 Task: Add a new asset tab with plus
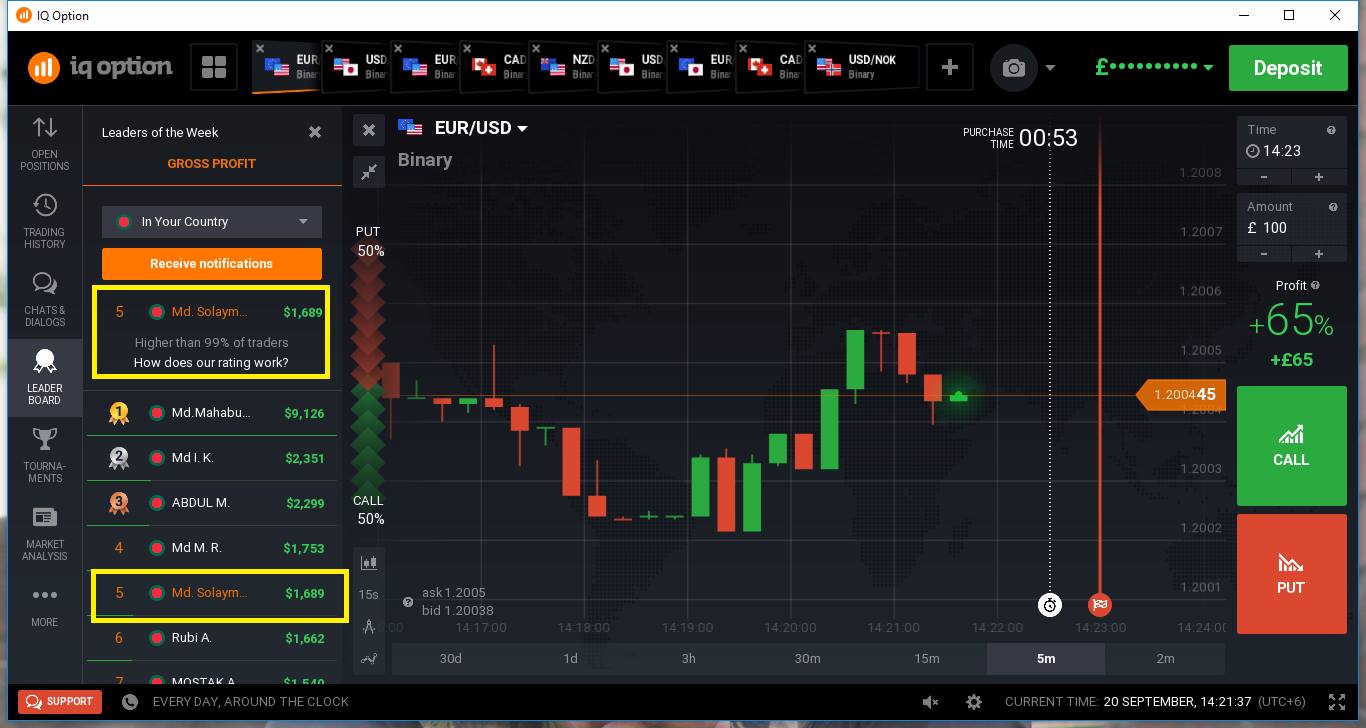coord(950,67)
